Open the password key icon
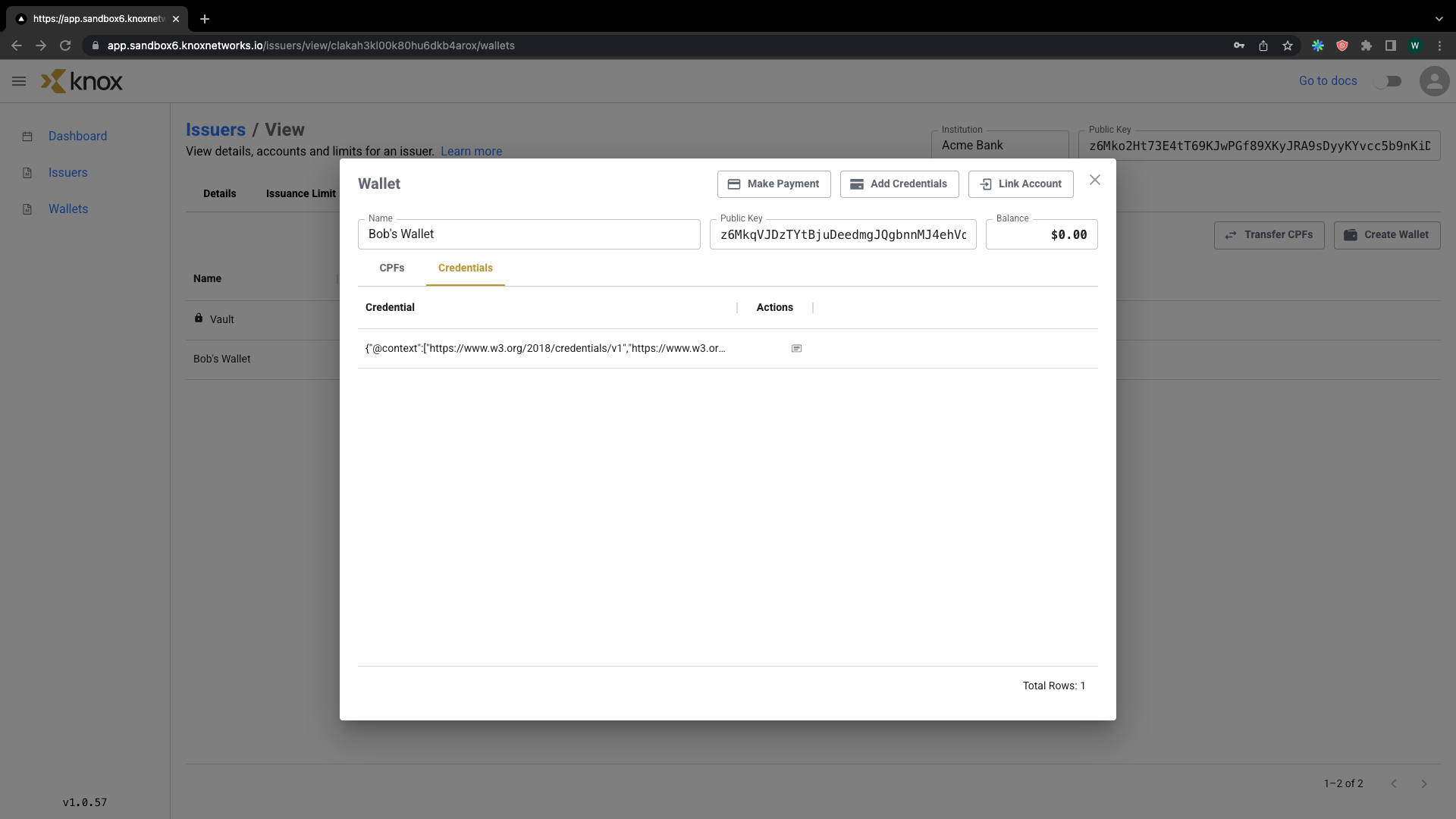 click(1239, 45)
